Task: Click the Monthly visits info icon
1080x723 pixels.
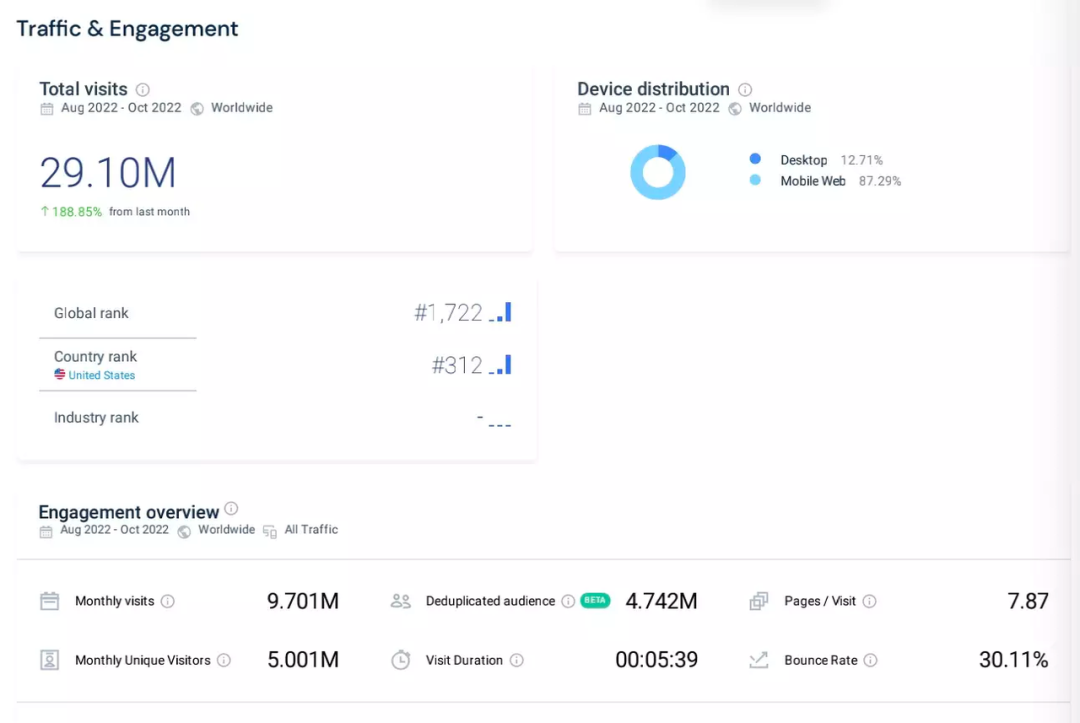Action: pos(168,601)
